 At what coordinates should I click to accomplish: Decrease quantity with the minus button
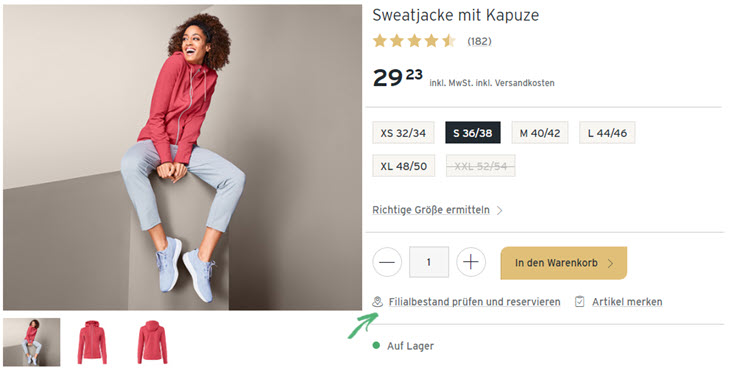pyautogui.click(x=387, y=262)
